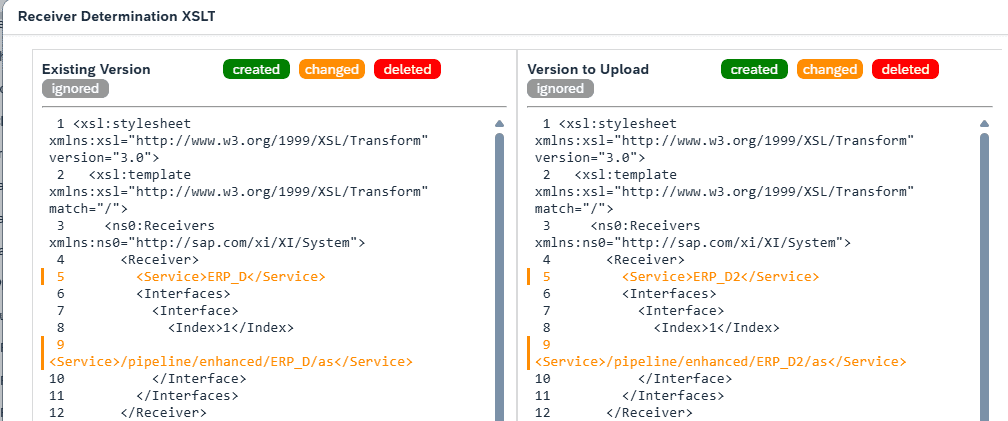1008x421 pixels.
Task: Click 'Receiver Determination XSLT' dialog title
Action: (x=116, y=17)
